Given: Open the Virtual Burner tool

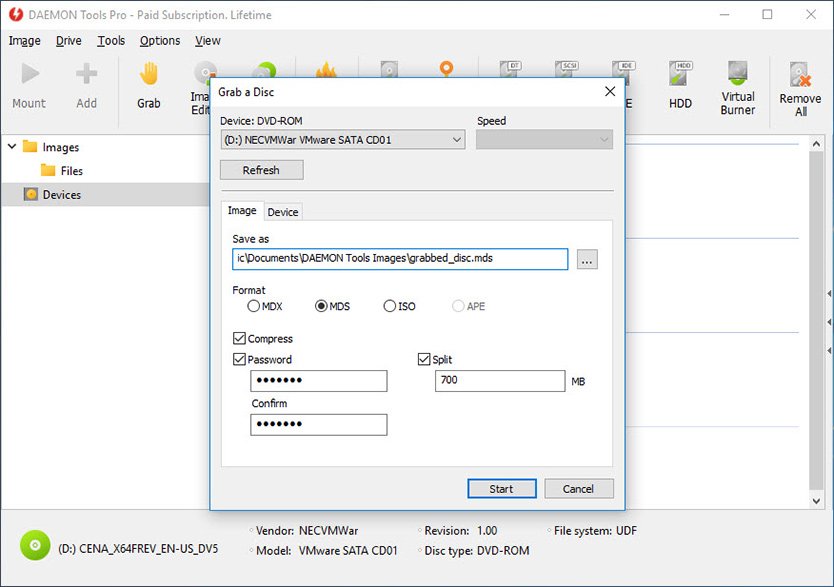Looking at the screenshot, I should click(x=738, y=88).
